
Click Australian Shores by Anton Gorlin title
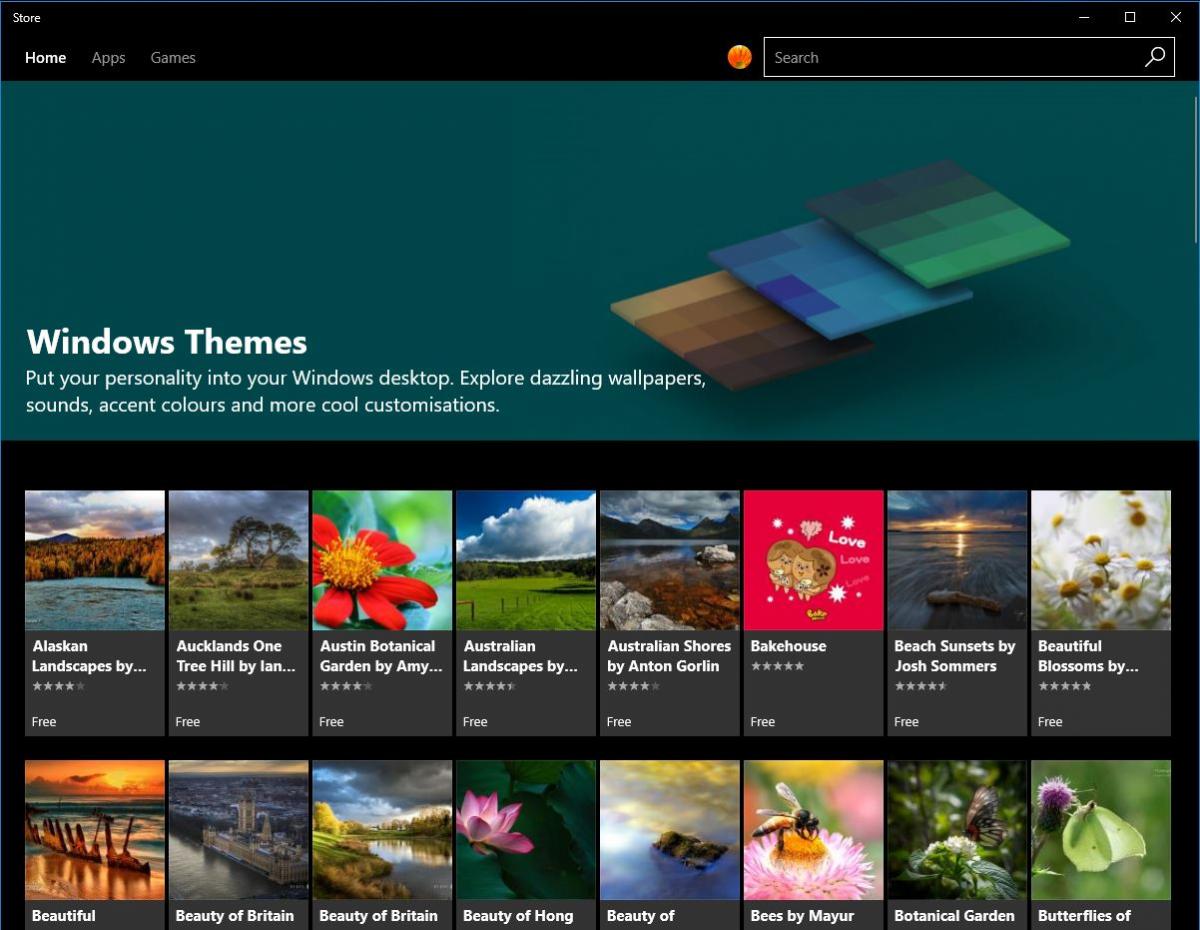coord(669,656)
